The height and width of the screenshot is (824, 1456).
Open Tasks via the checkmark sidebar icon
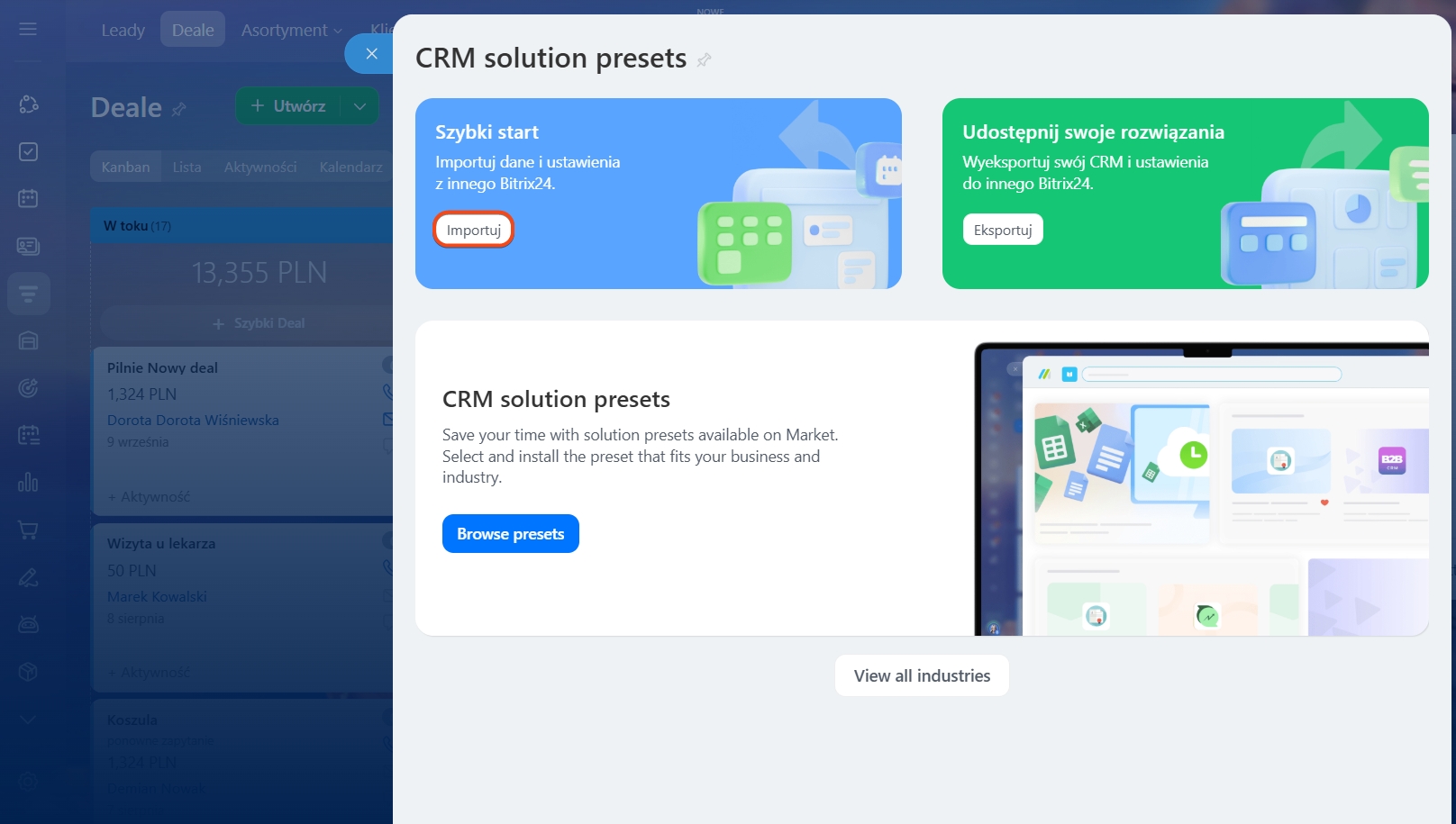tap(28, 151)
